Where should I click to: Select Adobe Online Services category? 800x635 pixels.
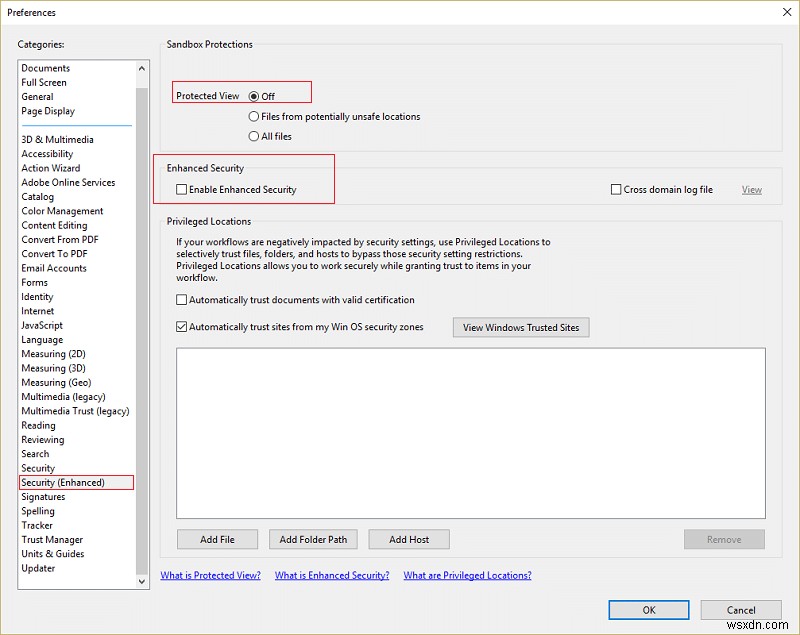68,182
